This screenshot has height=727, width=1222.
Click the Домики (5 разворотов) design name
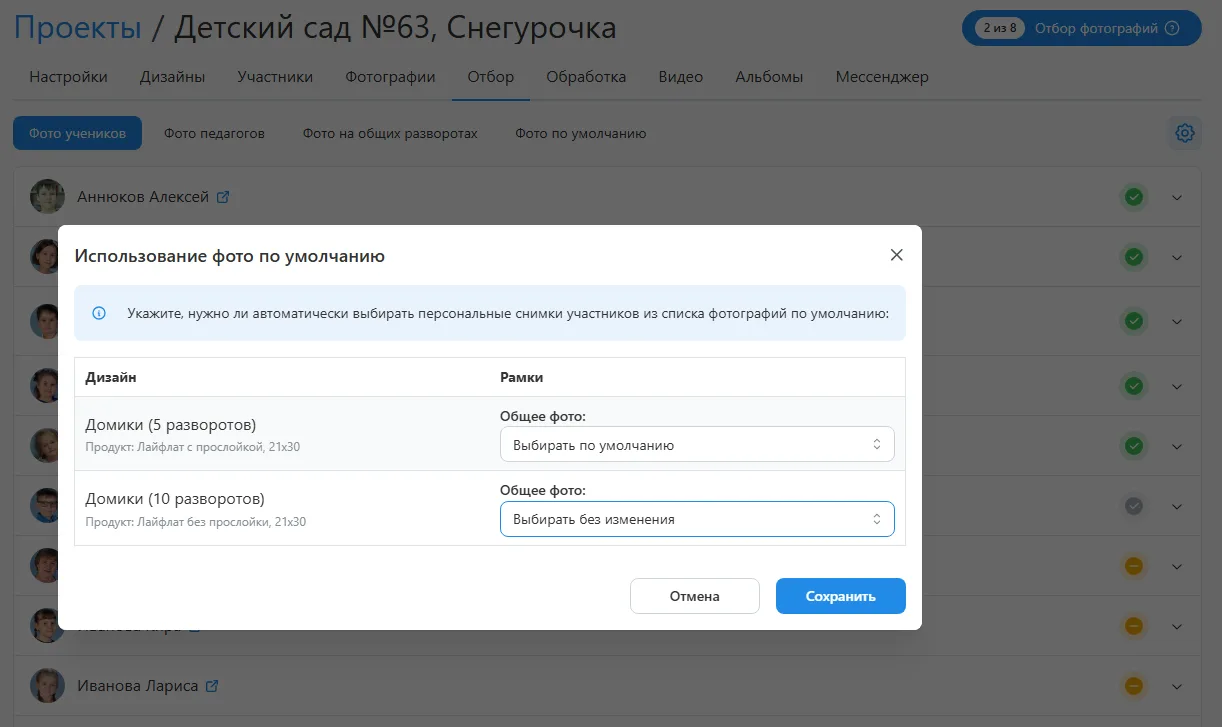(x=171, y=425)
